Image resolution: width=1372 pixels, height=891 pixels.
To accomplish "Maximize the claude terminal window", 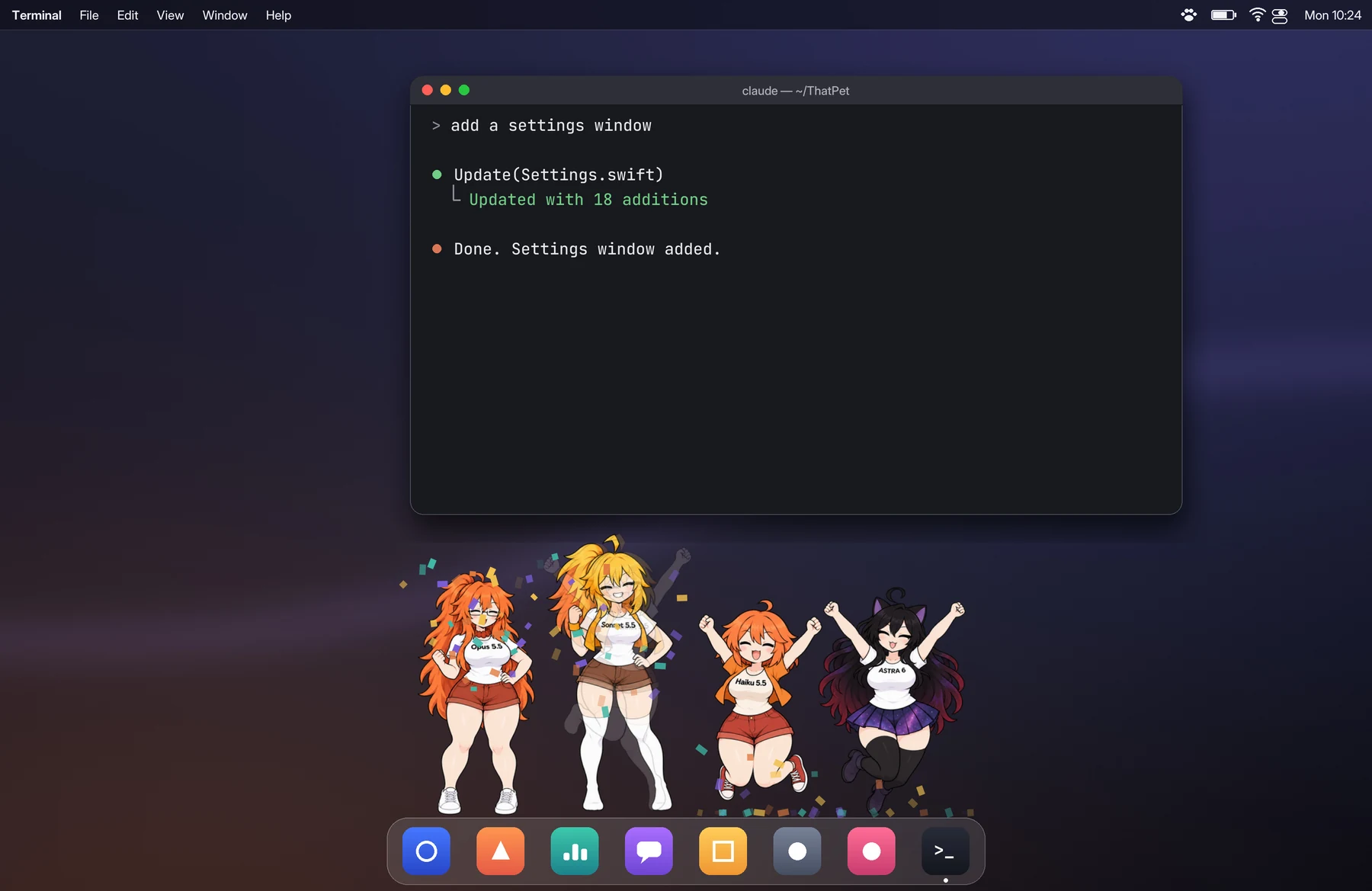I will click(464, 90).
